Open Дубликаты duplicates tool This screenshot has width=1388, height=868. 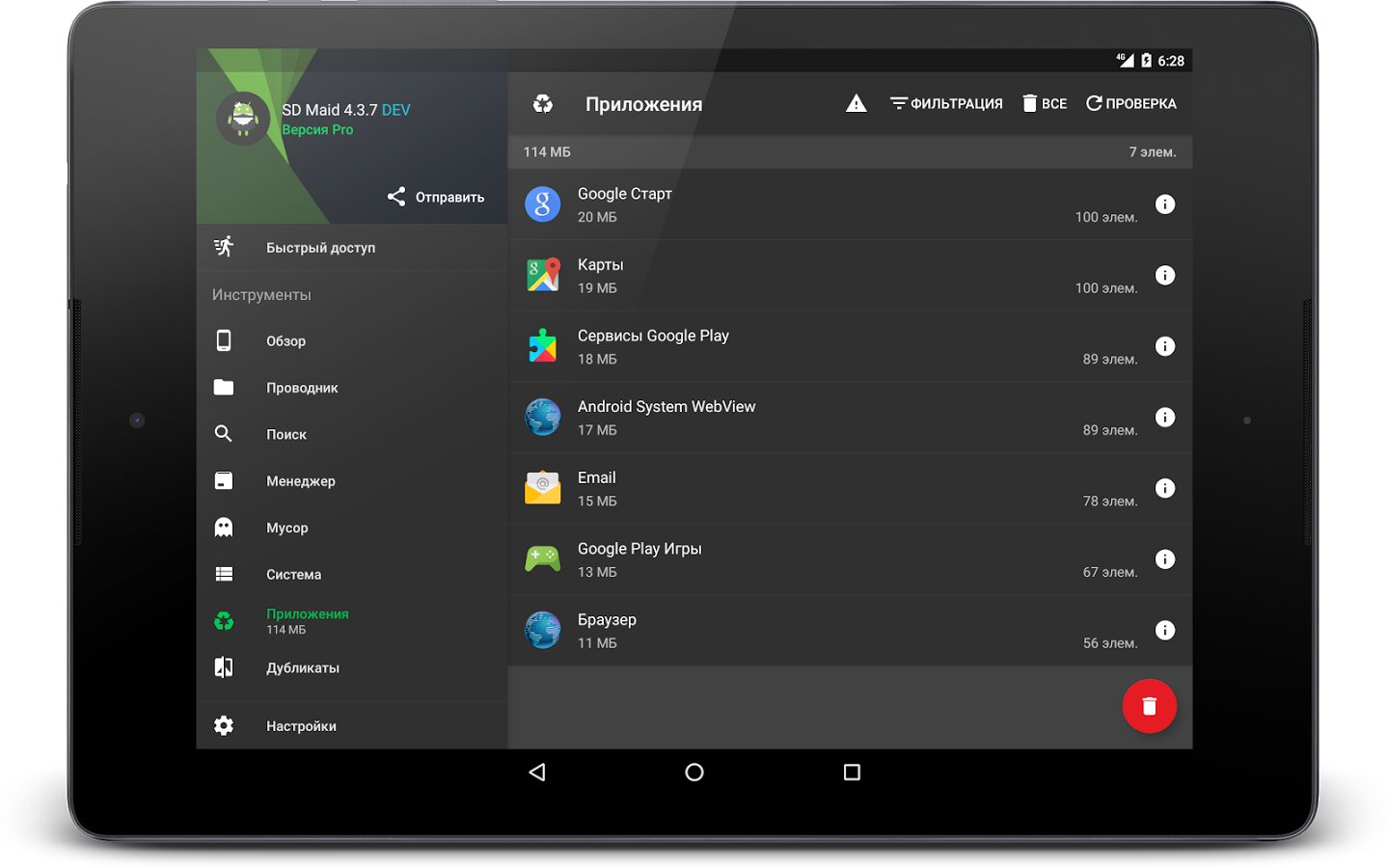352,667
